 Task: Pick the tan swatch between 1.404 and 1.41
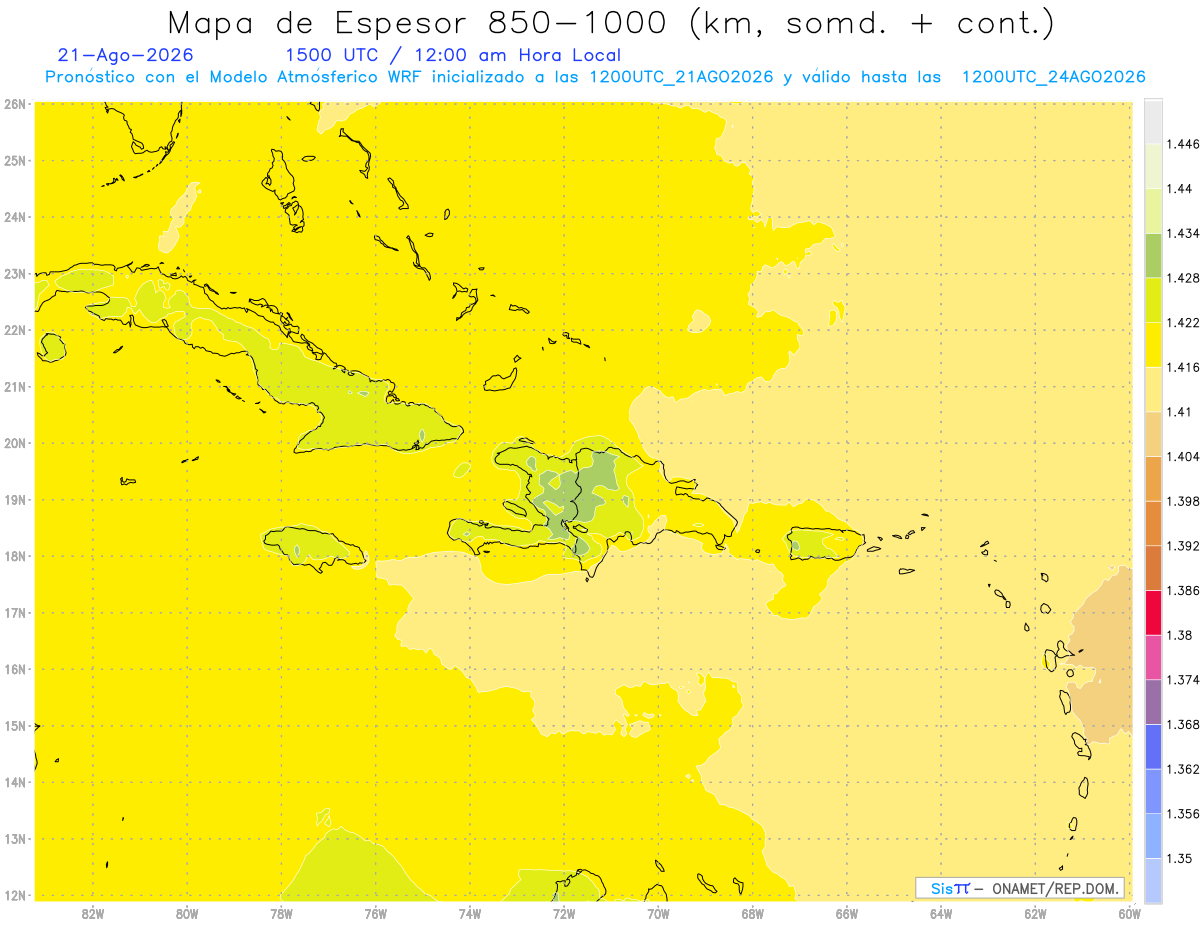1153,434
